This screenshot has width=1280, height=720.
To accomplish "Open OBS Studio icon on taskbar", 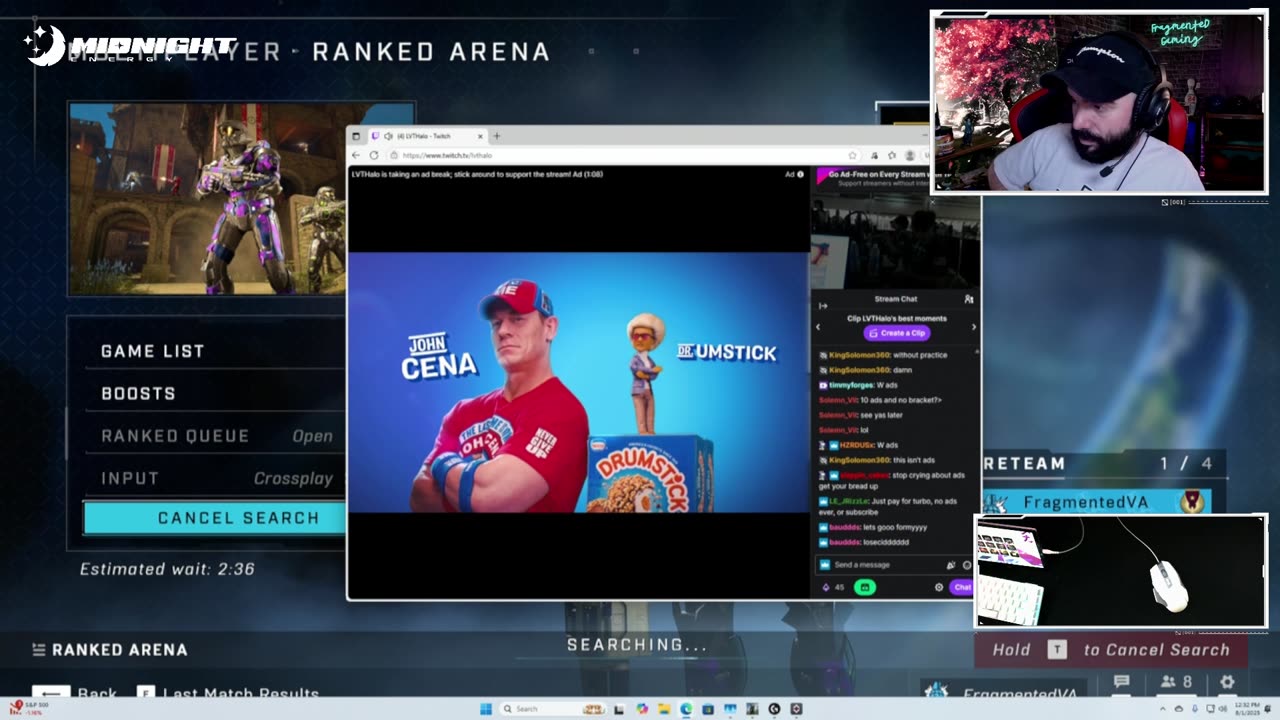I will pyautogui.click(x=774, y=709).
